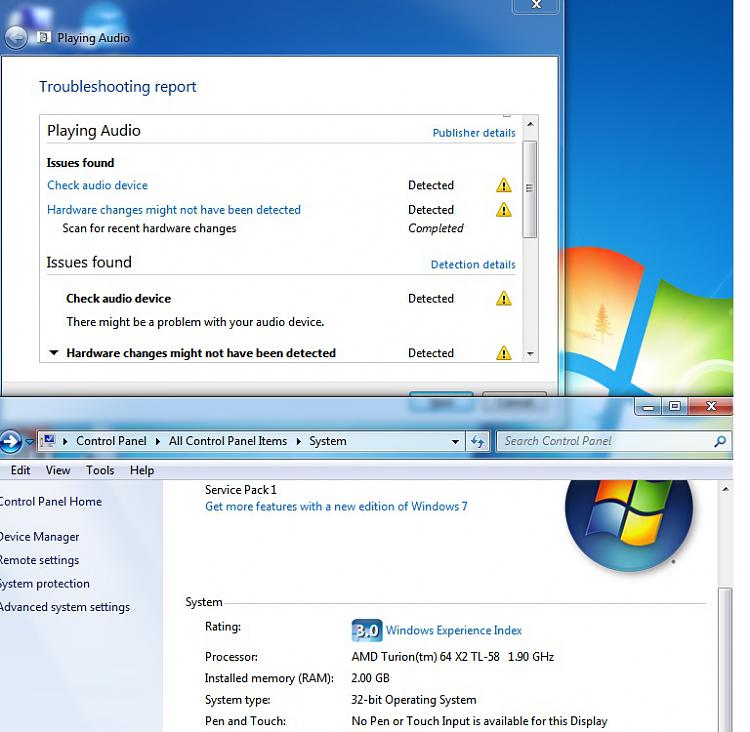Open Device Manager from sidebar

point(39,537)
